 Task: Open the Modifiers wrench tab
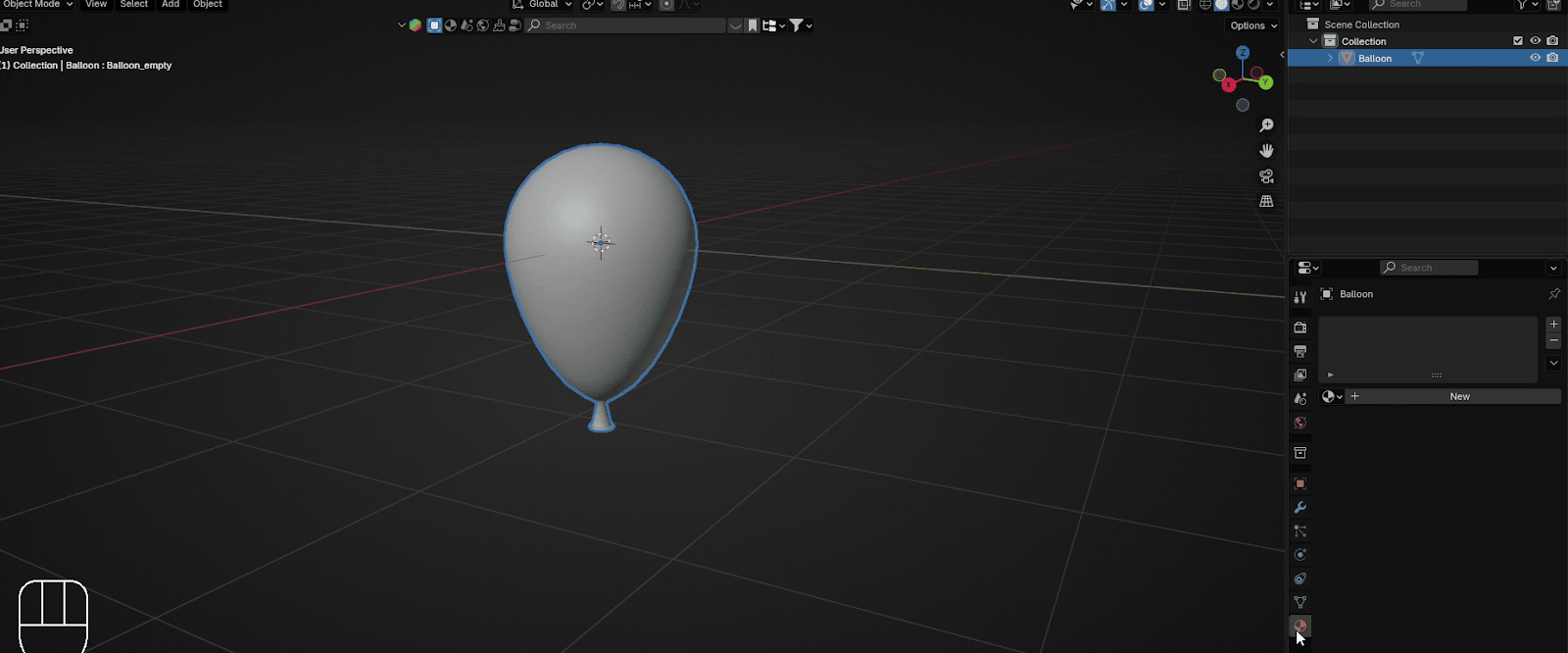point(1300,508)
